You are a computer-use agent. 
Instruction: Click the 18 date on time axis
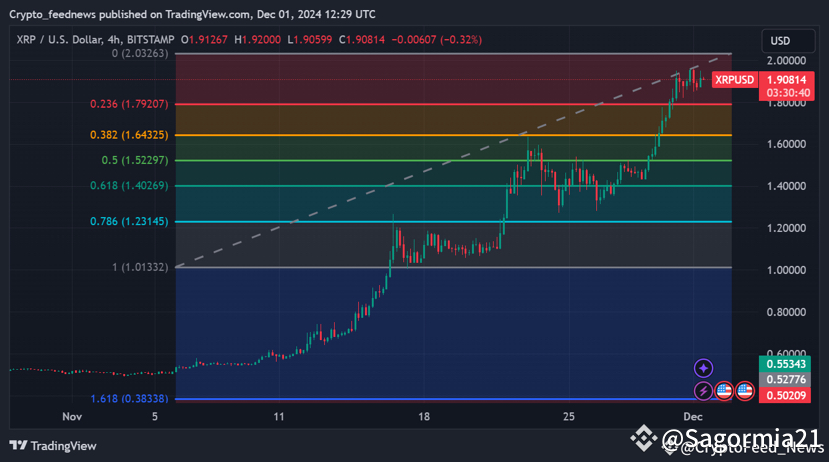pos(424,417)
